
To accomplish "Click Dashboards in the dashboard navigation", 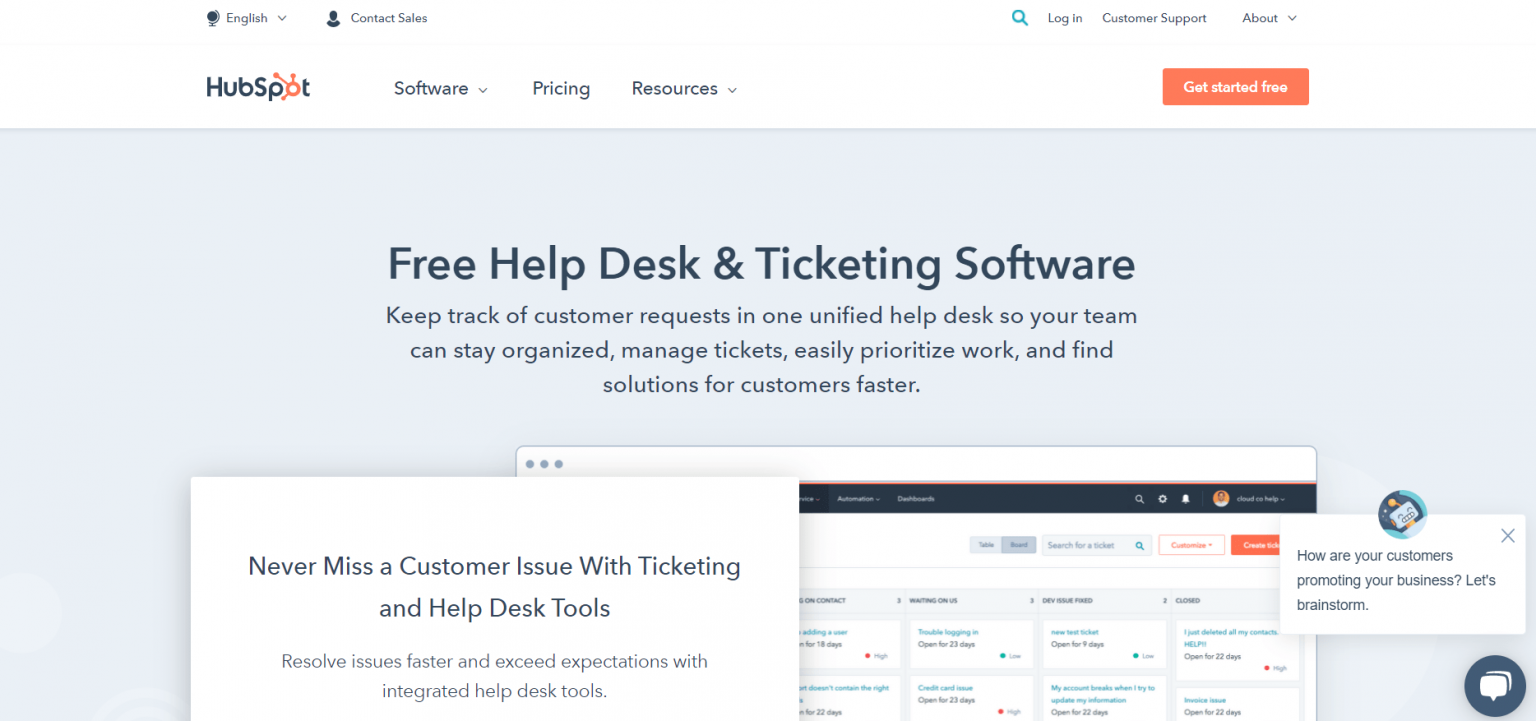I will click(915, 498).
